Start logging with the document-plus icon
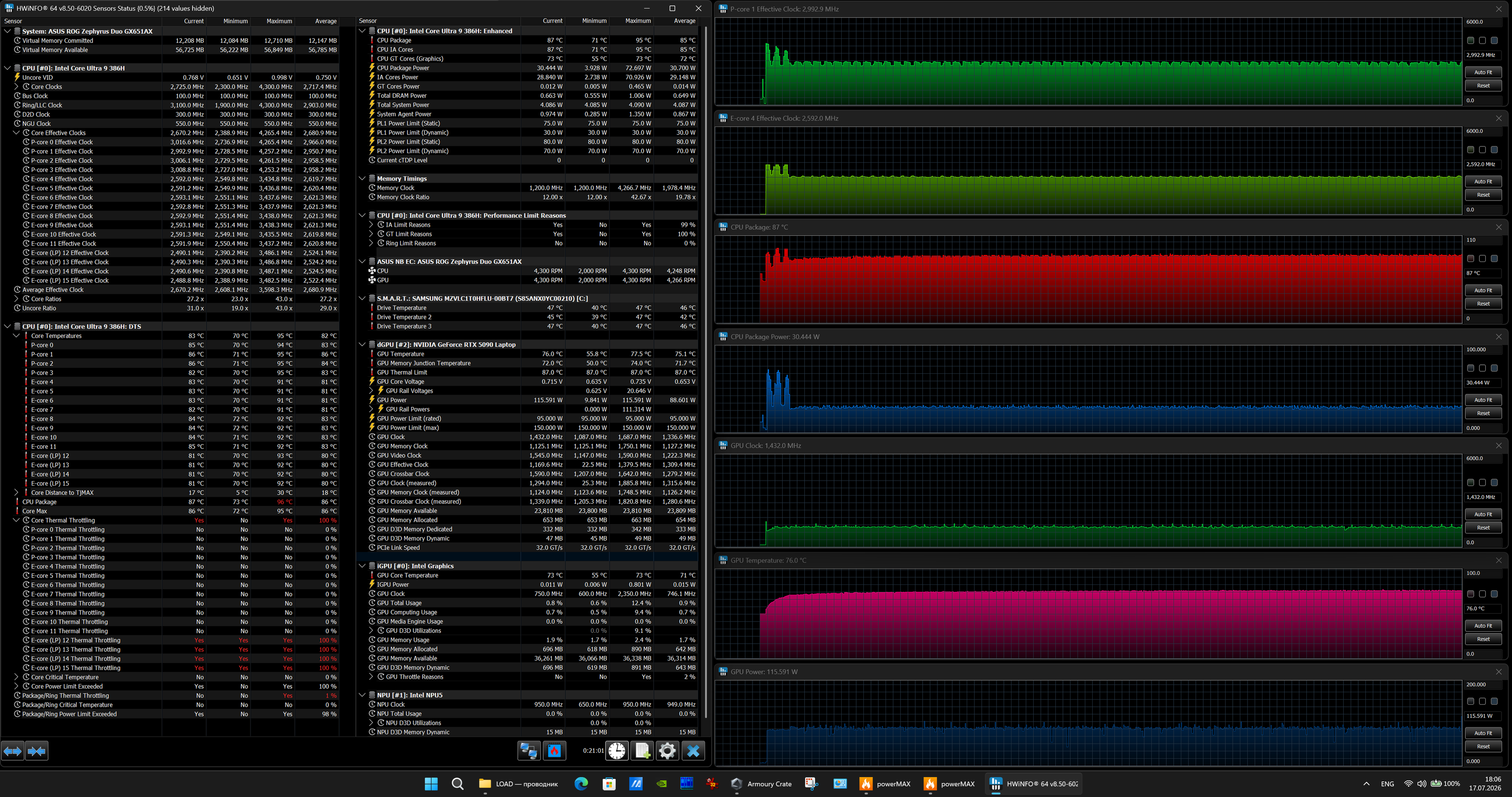Viewport: 1512px width, 797px height. [x=642, y=751]
